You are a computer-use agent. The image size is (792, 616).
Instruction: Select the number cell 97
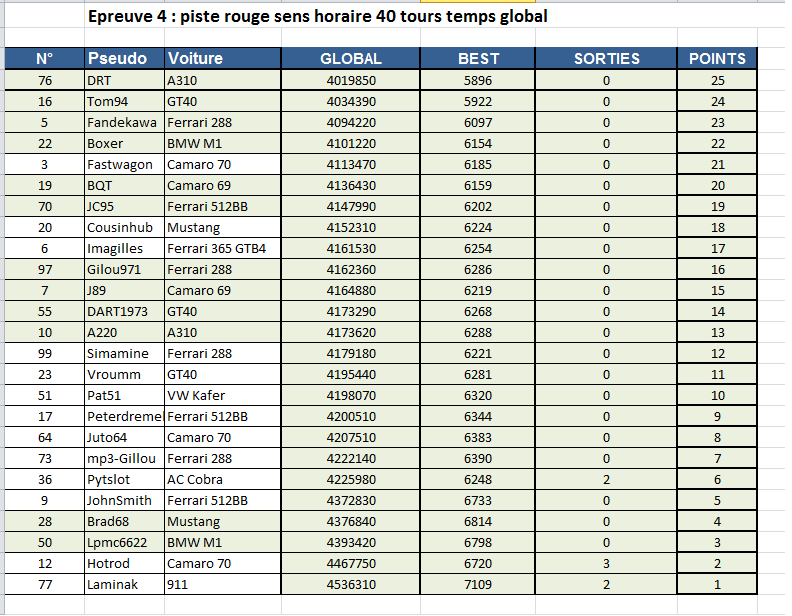pos(44,270)
